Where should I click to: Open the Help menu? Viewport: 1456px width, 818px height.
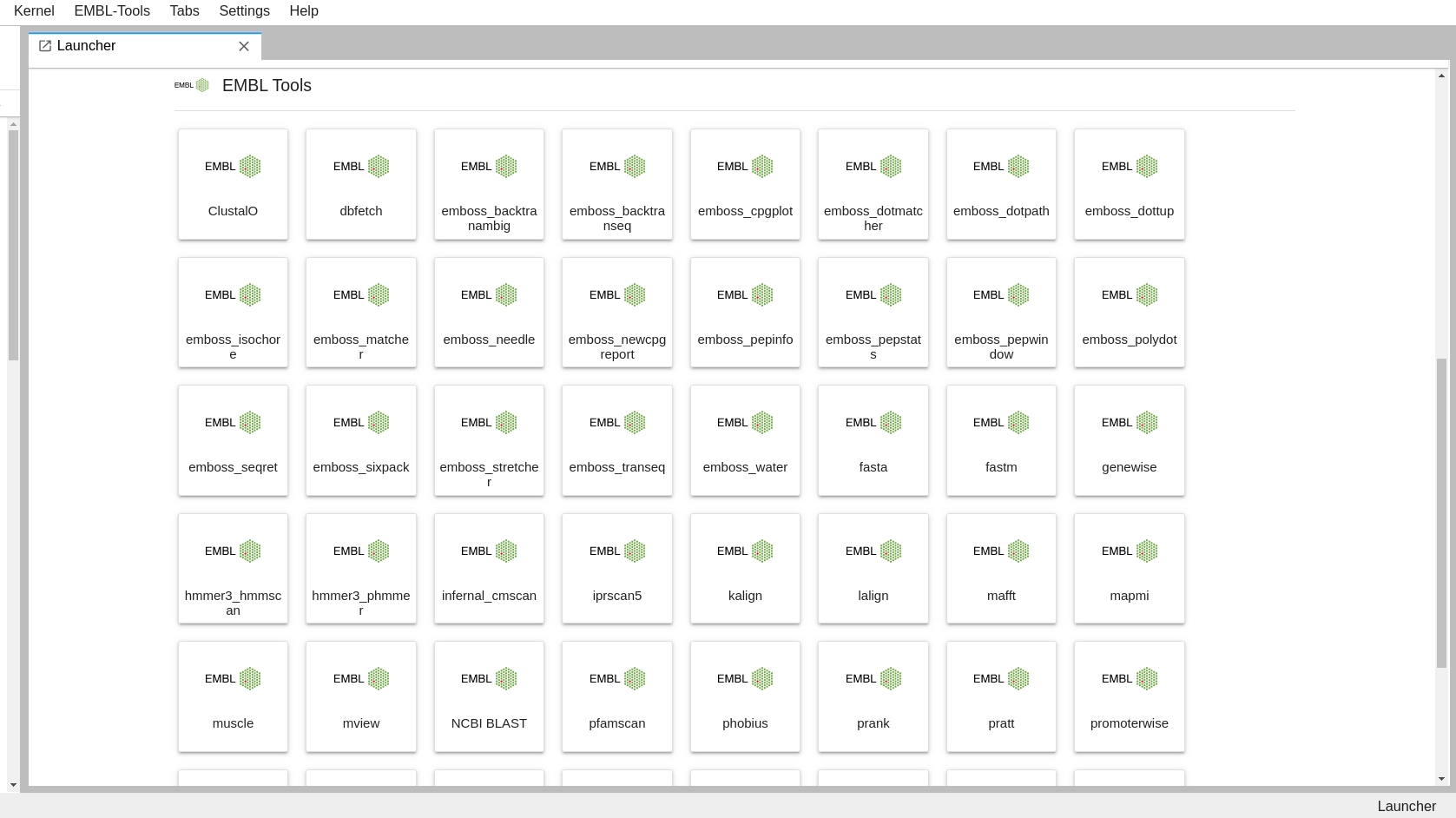[304, 10]
